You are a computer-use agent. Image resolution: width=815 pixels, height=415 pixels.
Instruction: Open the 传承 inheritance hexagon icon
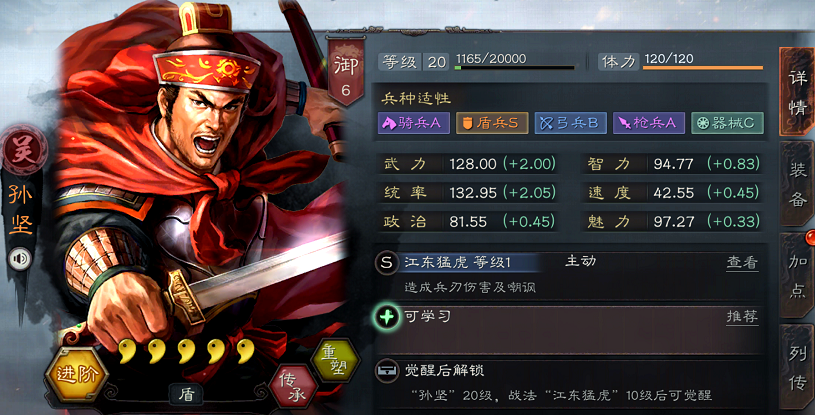(293, 387)
